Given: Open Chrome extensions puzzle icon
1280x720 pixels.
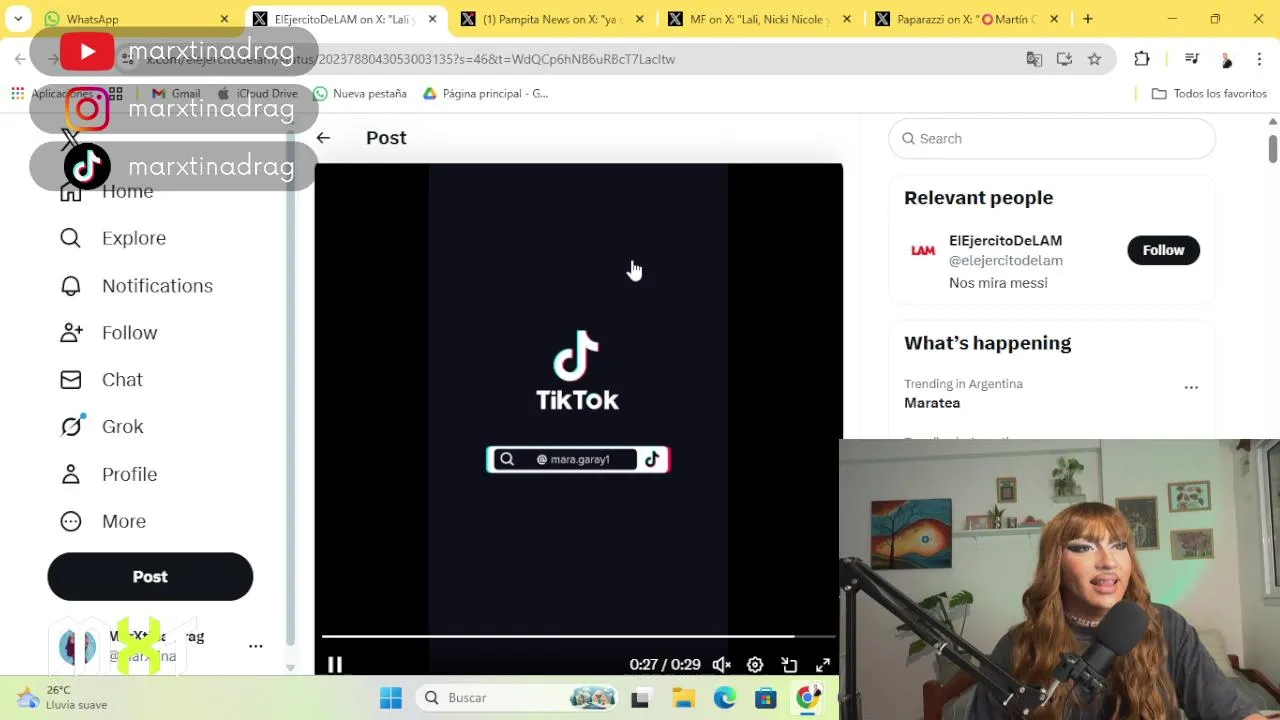Looking at the screenshot, I should [1141, 59].
